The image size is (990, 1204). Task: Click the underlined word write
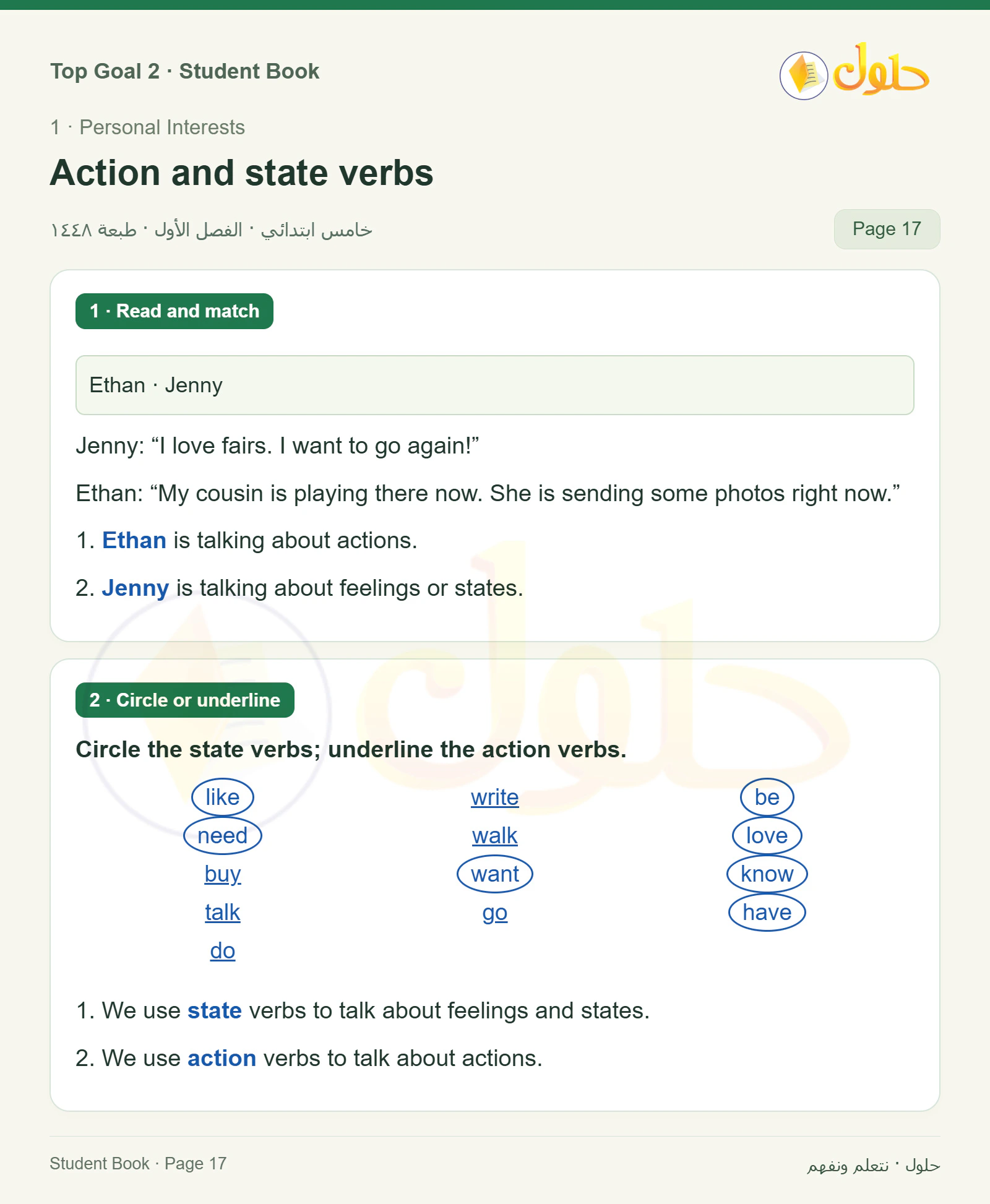[495, 797]
